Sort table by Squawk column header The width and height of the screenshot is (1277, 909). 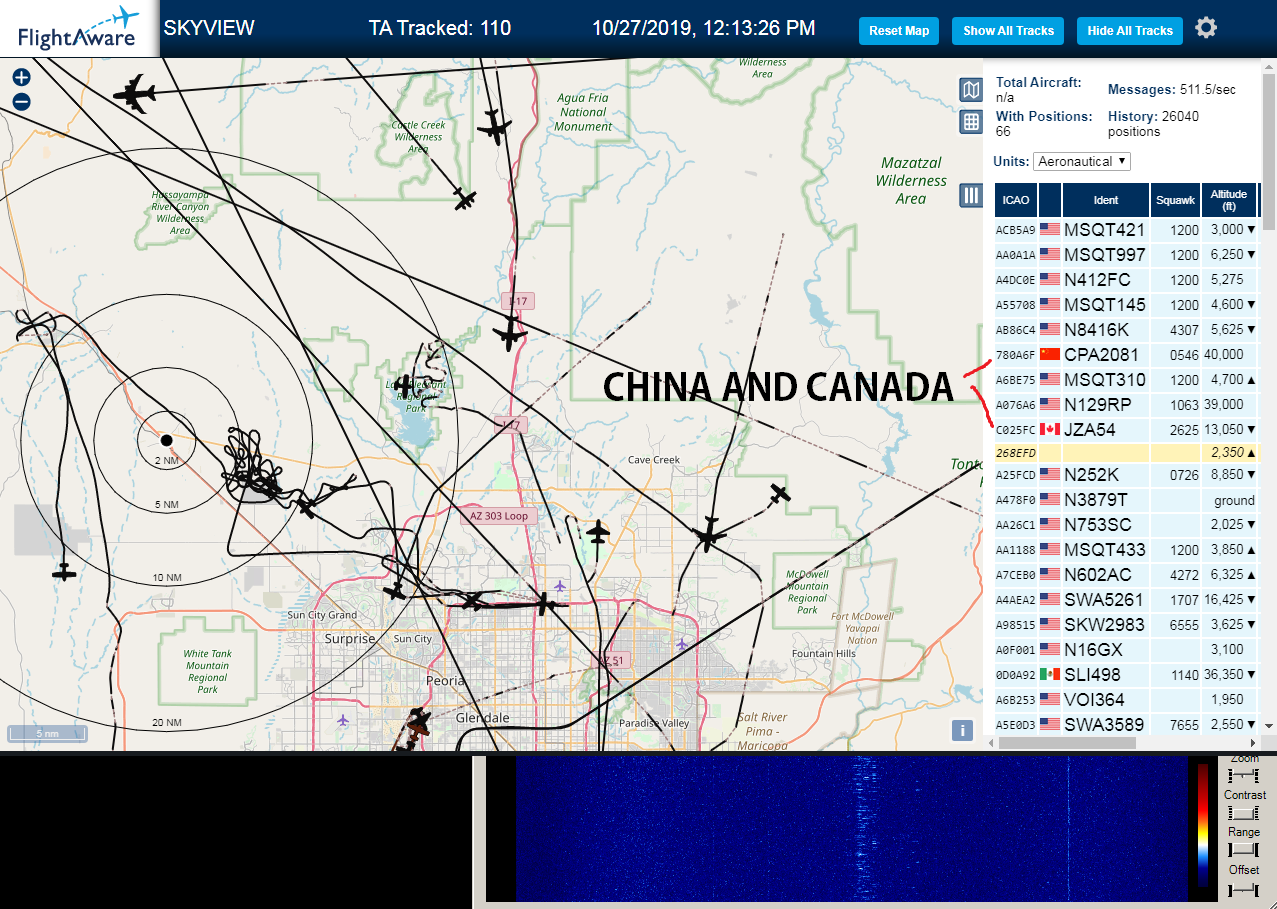point(1175,200)
